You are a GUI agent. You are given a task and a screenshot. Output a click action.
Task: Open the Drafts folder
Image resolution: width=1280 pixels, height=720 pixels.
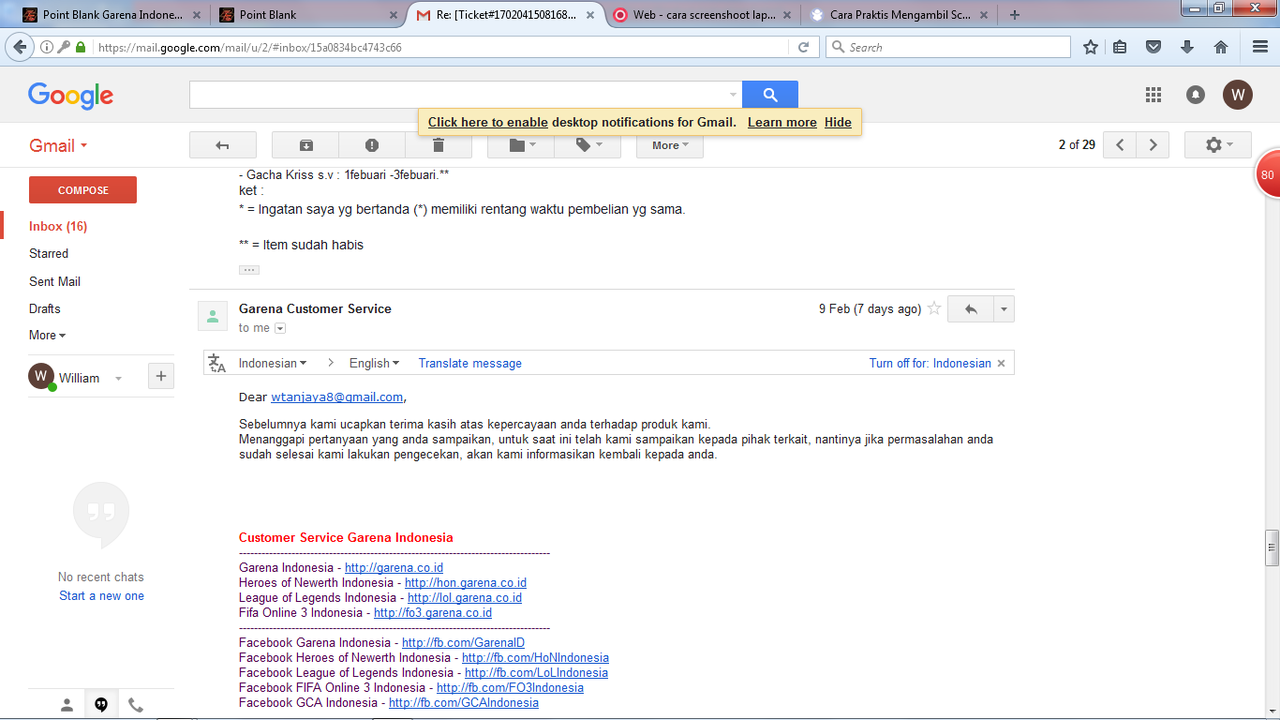tap(45, 309)
